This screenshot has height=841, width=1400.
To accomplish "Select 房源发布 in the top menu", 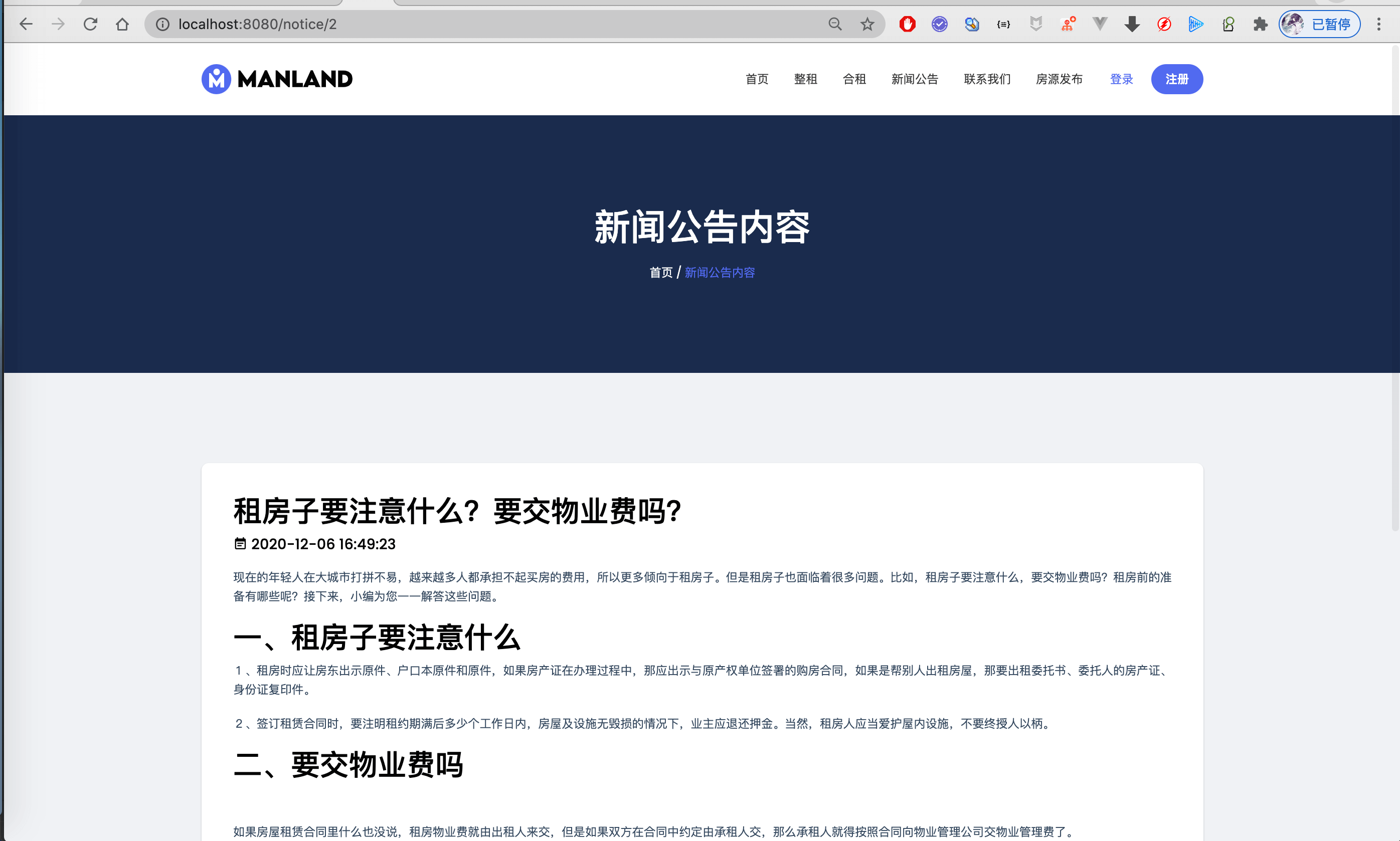I will tap(1059, 79).
